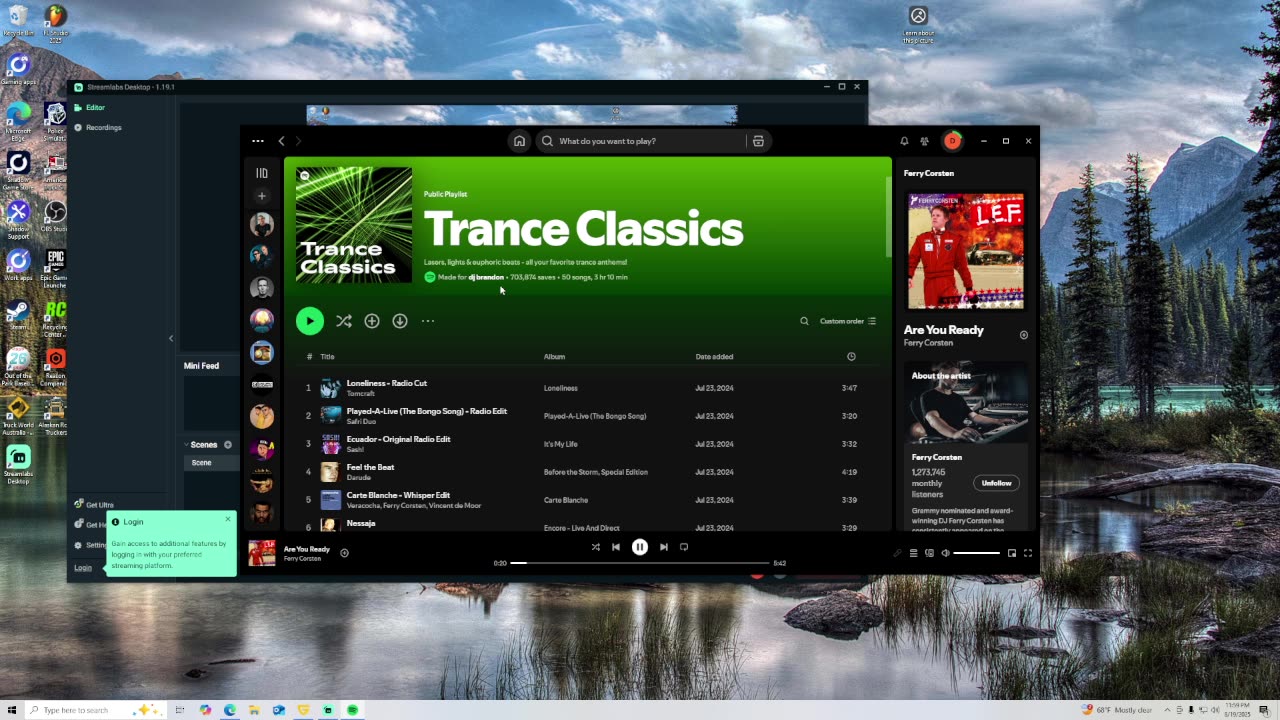The image size is (1280, 720).
Task: Open the Editor tab in Streamlabs
Action: click(89, 107)
